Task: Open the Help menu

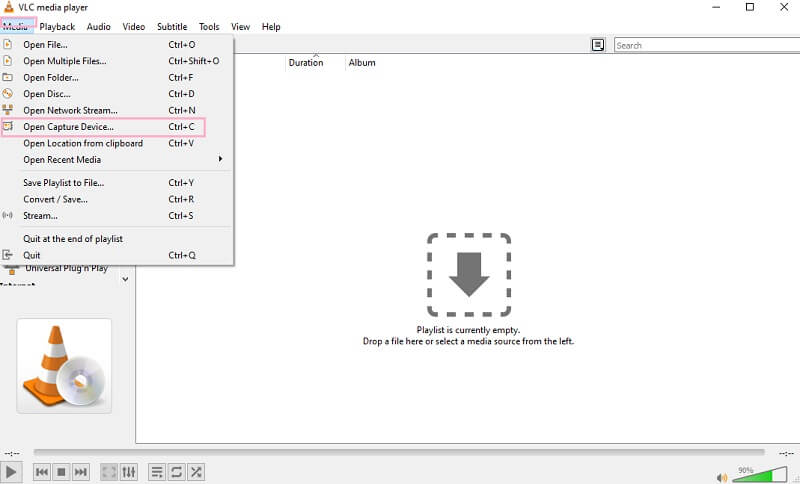Action: click(x=271, y=27)
